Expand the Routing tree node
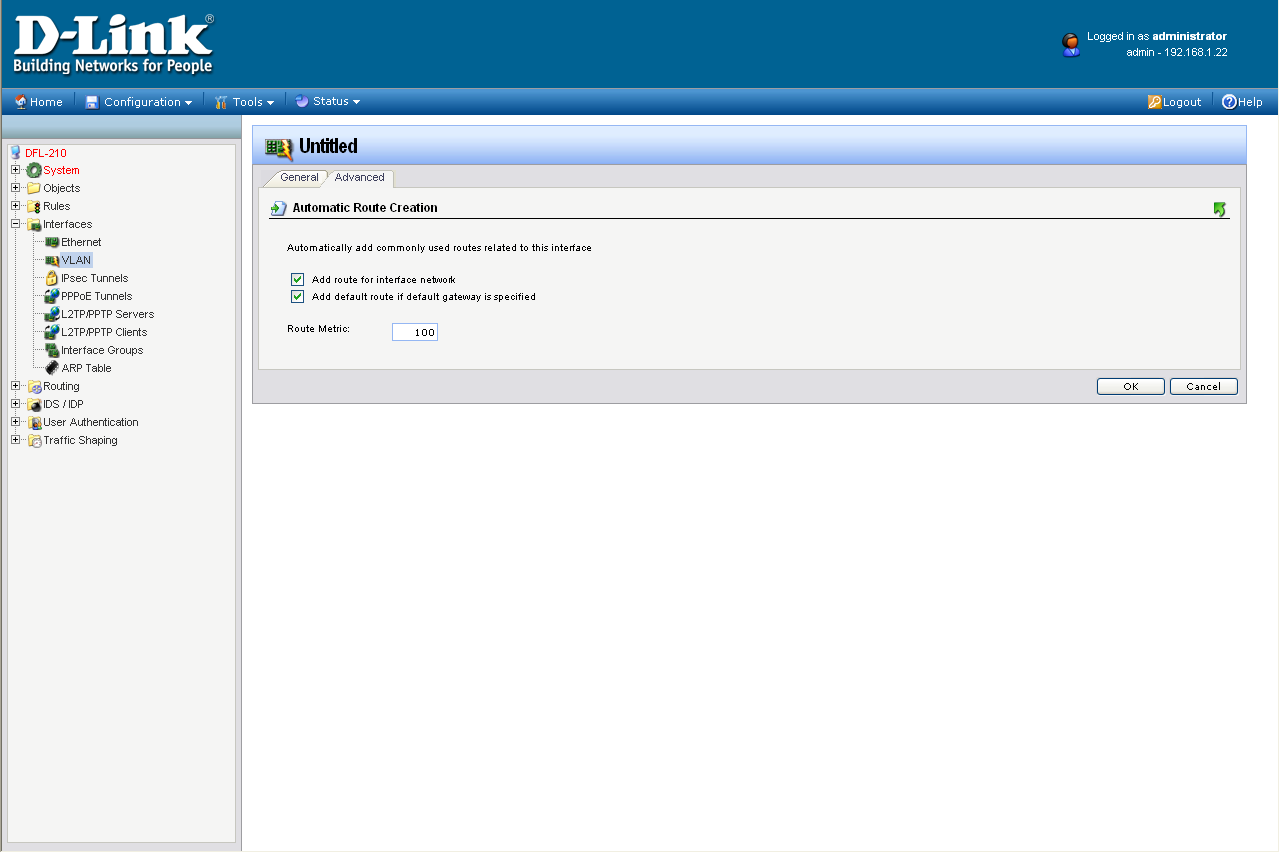Screen dimensions: 1280x852 (16, 386)
